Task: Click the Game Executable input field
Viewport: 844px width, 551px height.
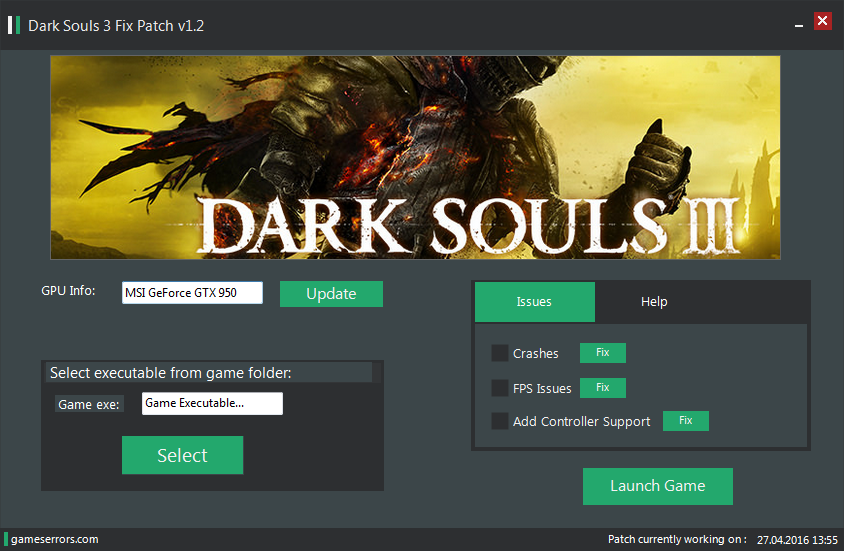Action: (212, 403)
